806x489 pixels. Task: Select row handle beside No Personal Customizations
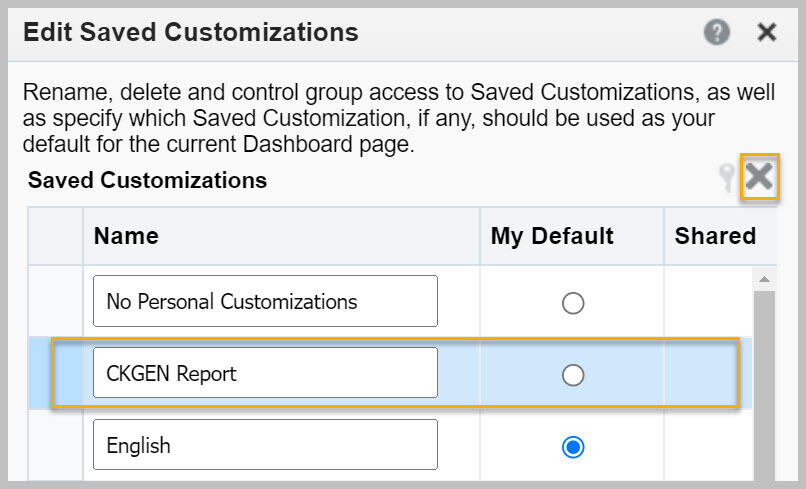56,301
